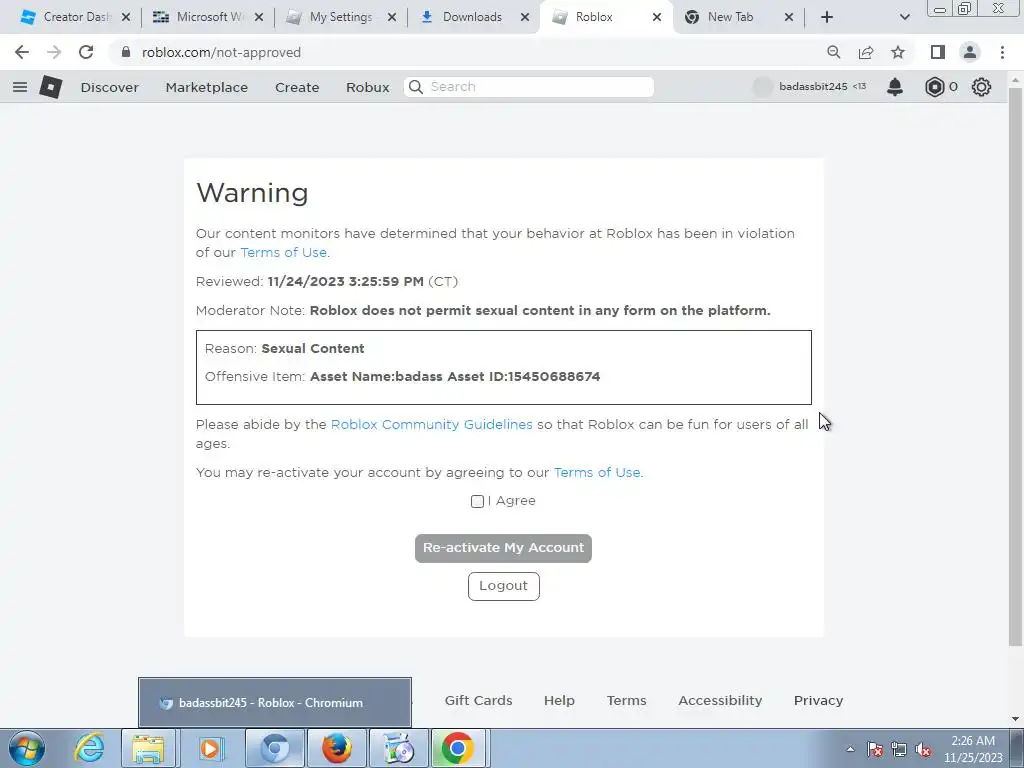The width and height of the screenshot is (1024, 768).
Task: Click Re-activate My Account button
Action: coord(504,548)
